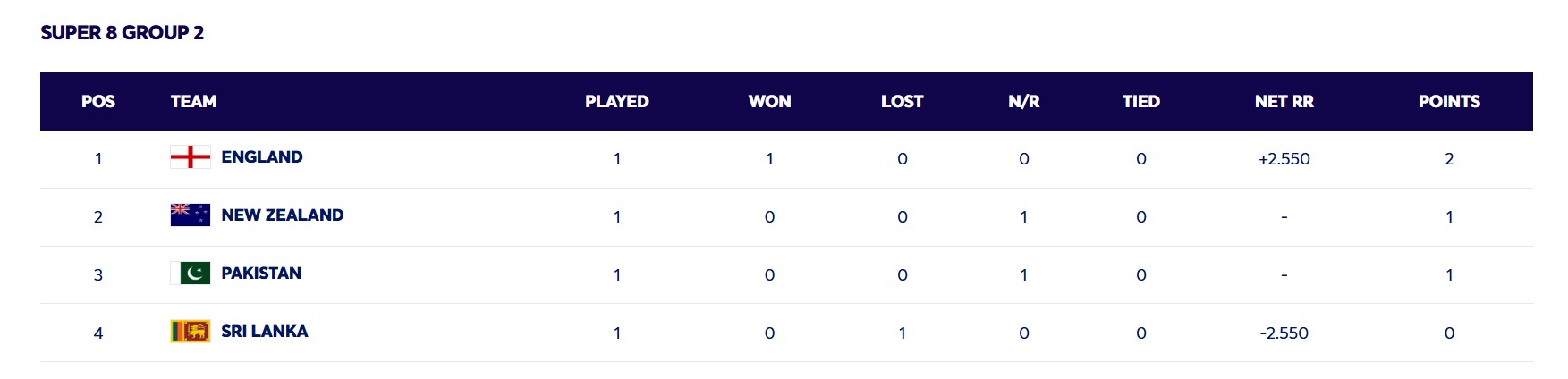Click the Sri Lanka flag icon
Image resolution: width=1568 pixels, height=379 pixels.
(x=191, y=332)
